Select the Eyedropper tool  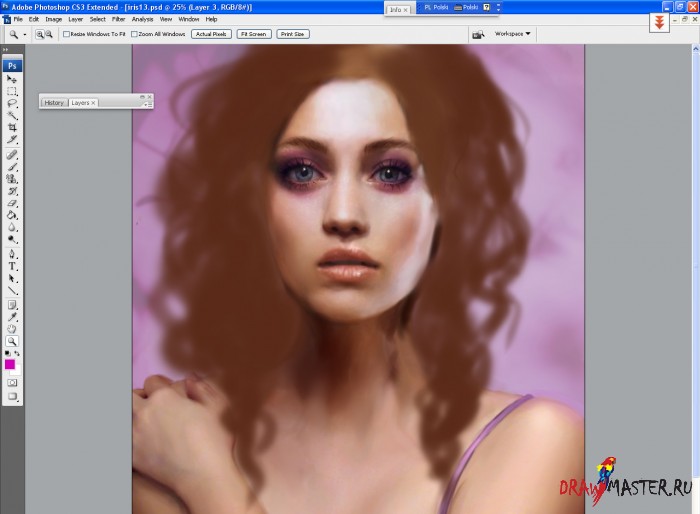12,318
